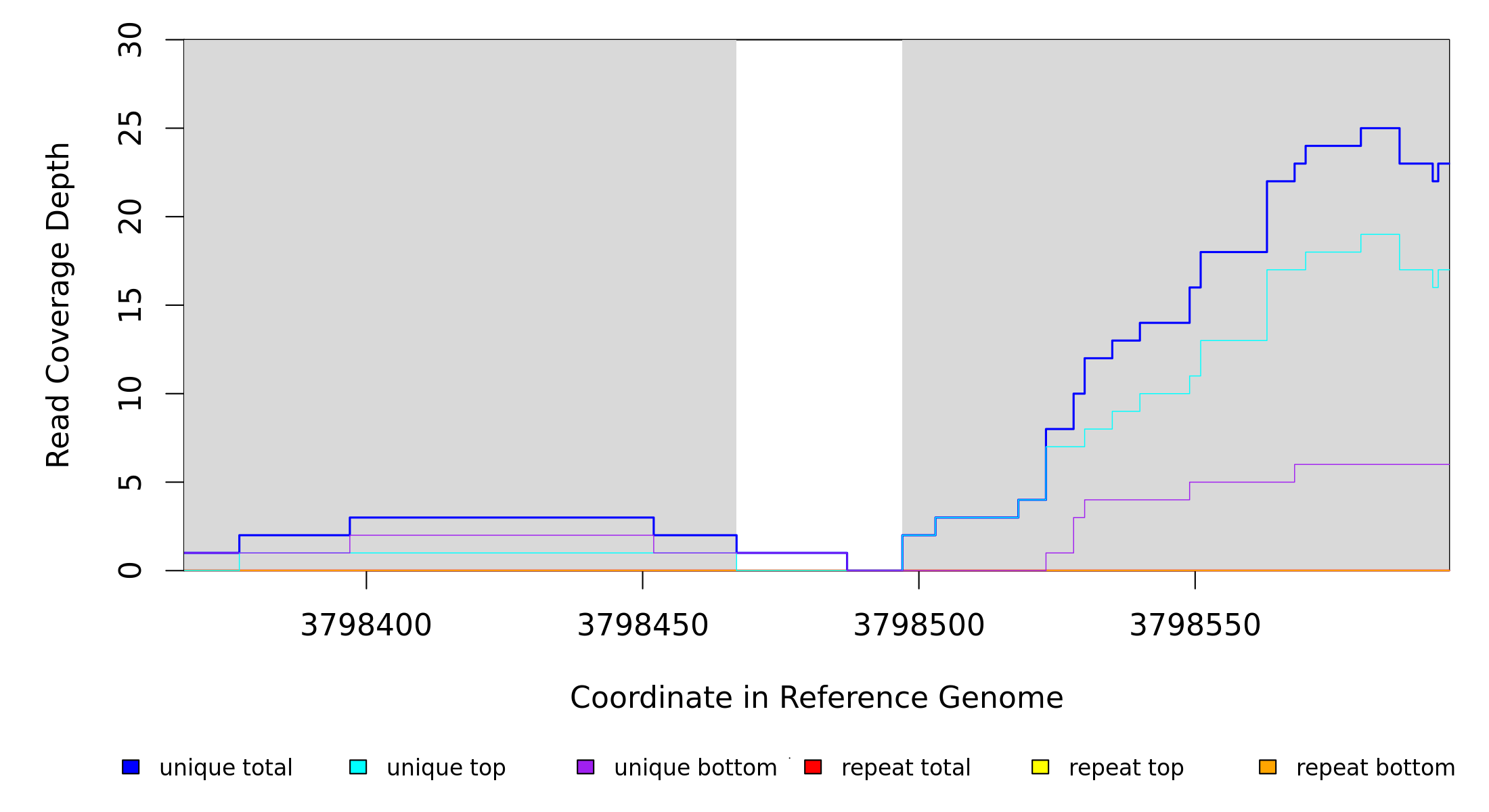Click the white unshaded gap in the plot
This screenshot has width=1489, height=812.
coord(819,271)
